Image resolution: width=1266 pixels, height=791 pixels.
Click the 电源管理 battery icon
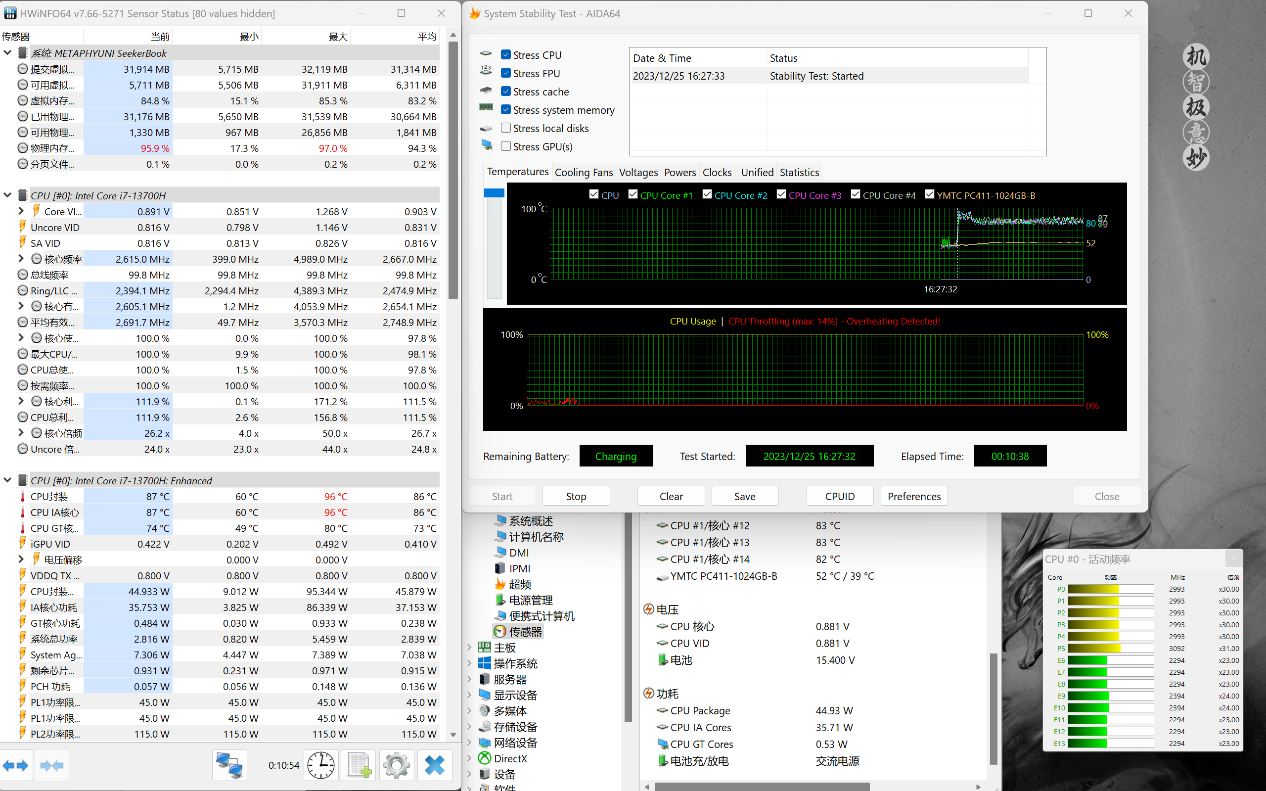click(500, 600)
